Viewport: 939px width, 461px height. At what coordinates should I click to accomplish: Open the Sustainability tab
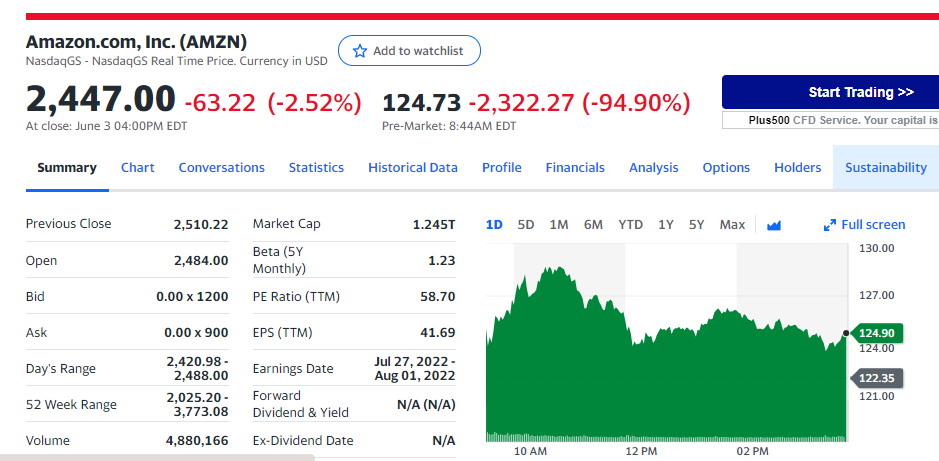pos(886,168)
